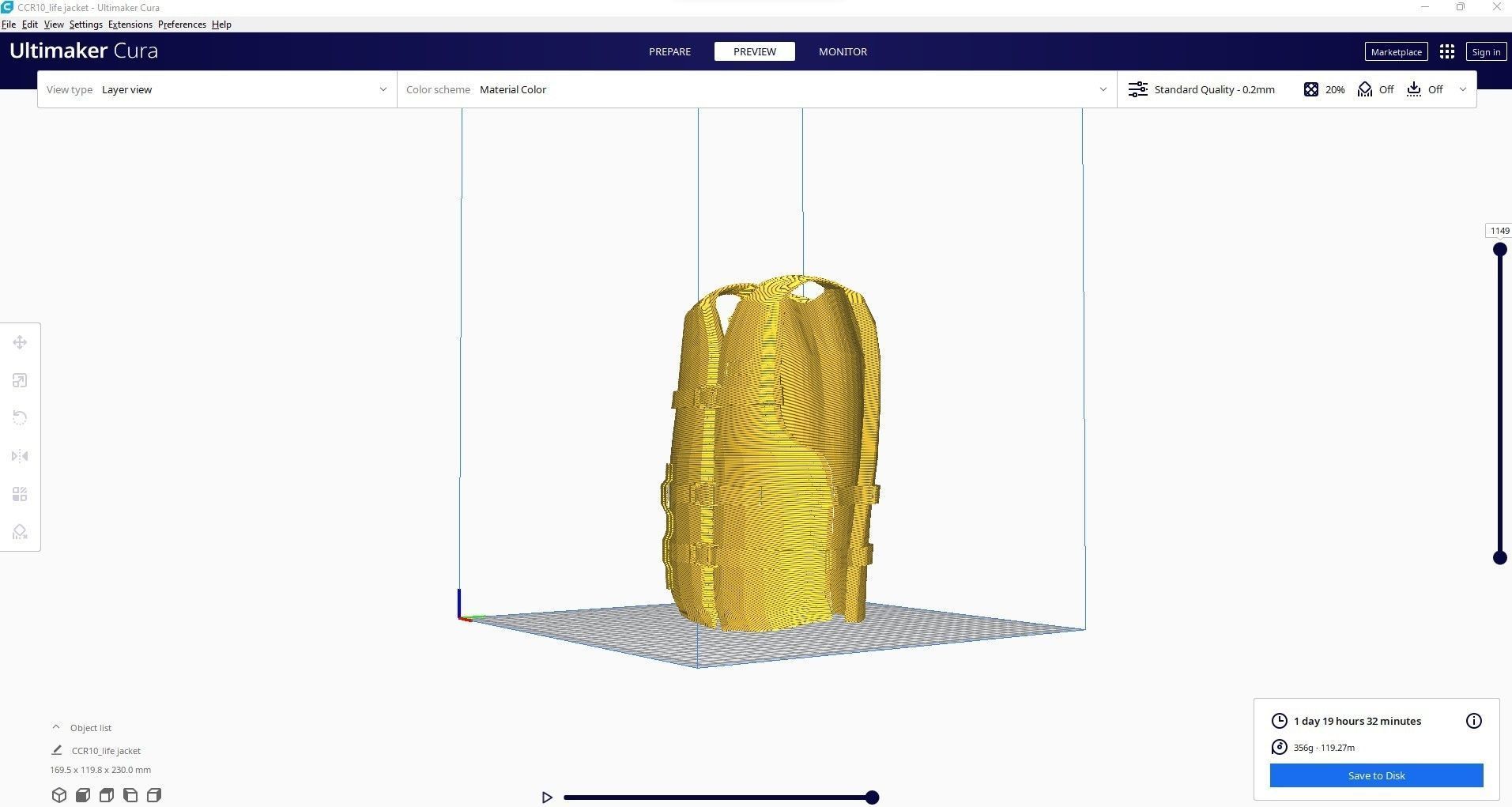The image size is (1512, 807).
Task: Open the View type dropdown
Action: click(x=217, y=89)
